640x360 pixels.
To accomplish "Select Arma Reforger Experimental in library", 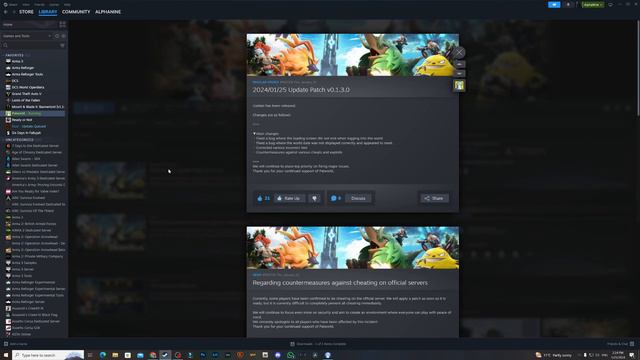I will [x=33, y=282].
